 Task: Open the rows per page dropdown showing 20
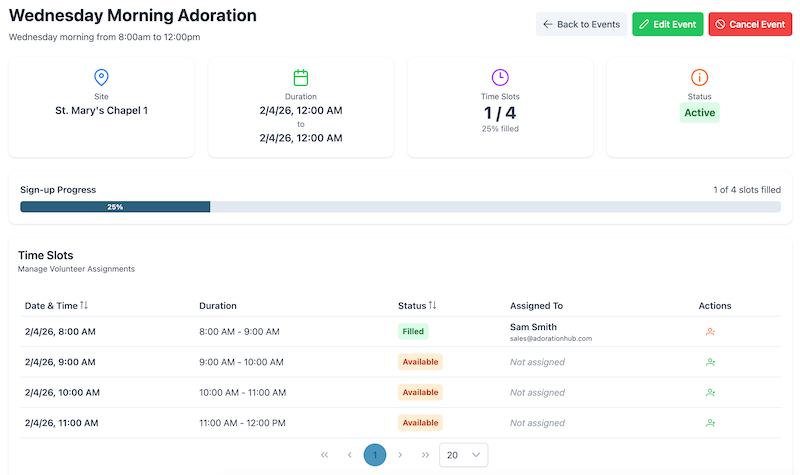coord(463,455)
